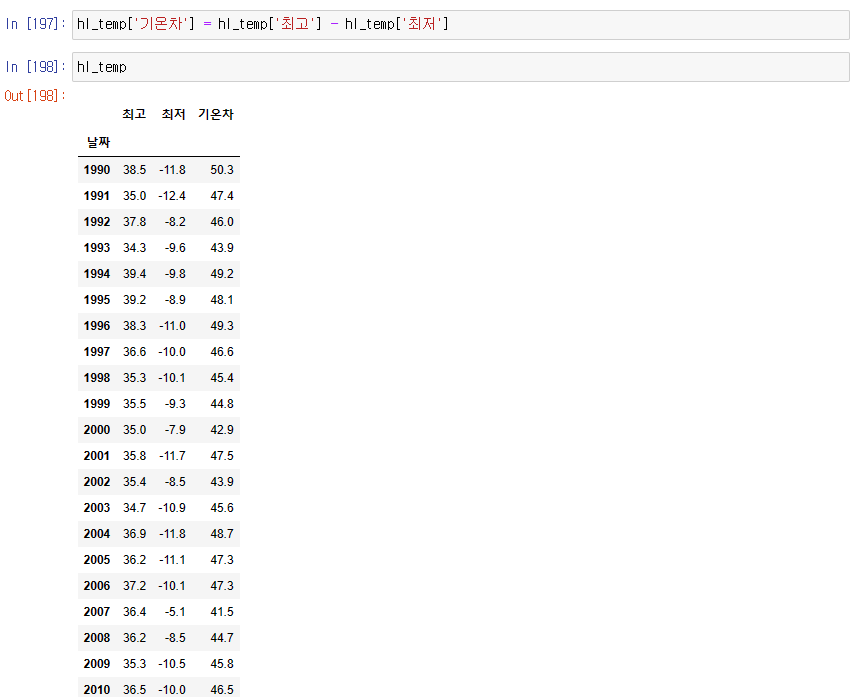The height and width of the screenshot is (697, 861).
Task: Click the 38.5 value in 1990 row
Action: tap(135, 170)
